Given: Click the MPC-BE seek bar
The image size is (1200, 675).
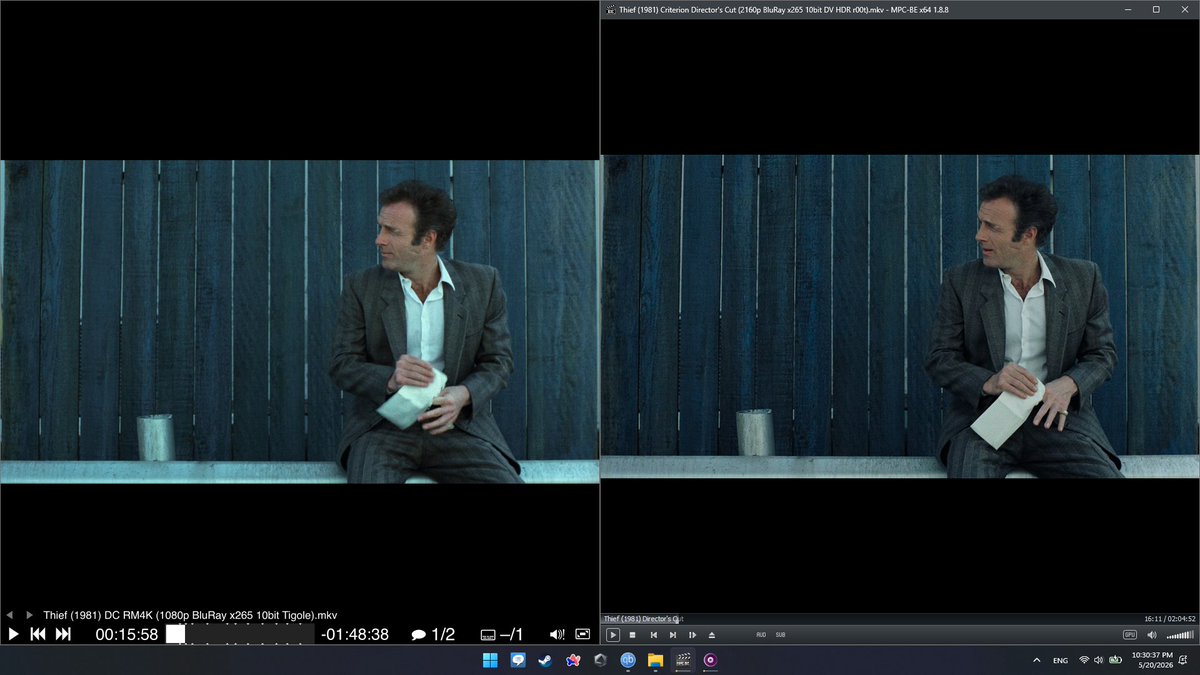Looking at the screenshot, I should [x=900, y=619].
